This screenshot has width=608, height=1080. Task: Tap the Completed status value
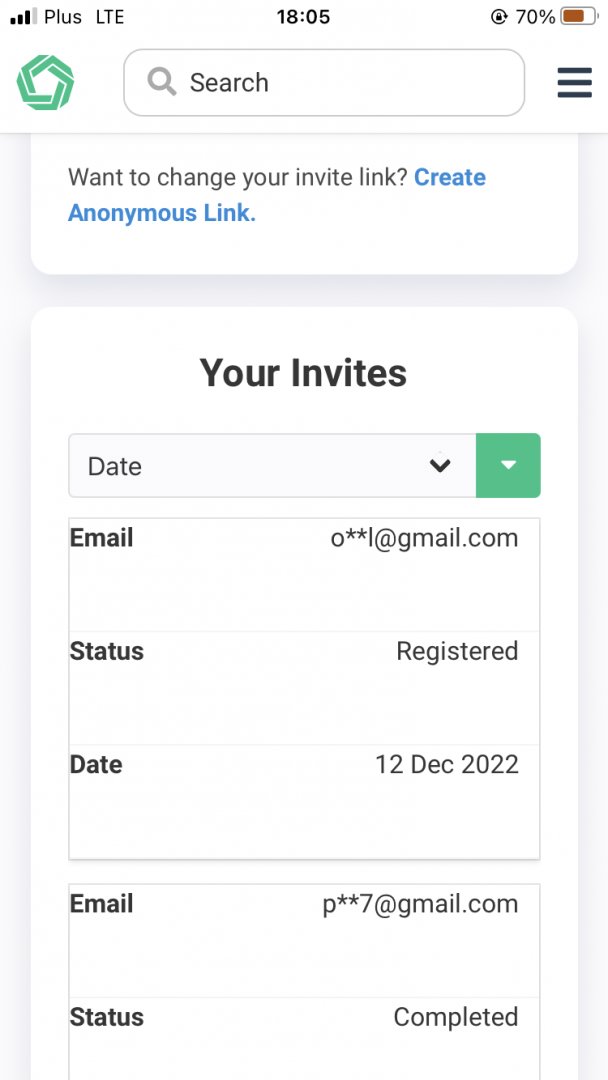click(x=456, y=1018)
